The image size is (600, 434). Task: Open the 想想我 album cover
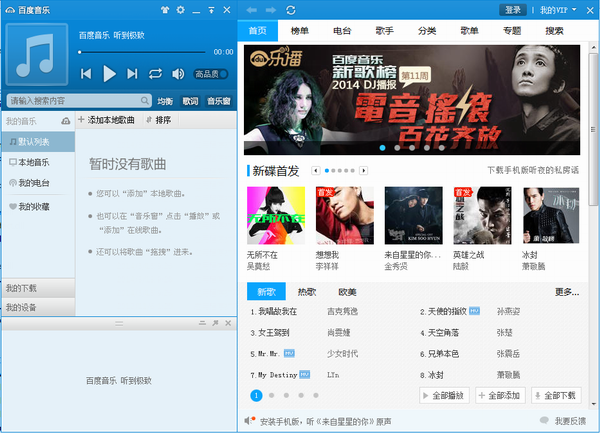click(x=345, y=215)
